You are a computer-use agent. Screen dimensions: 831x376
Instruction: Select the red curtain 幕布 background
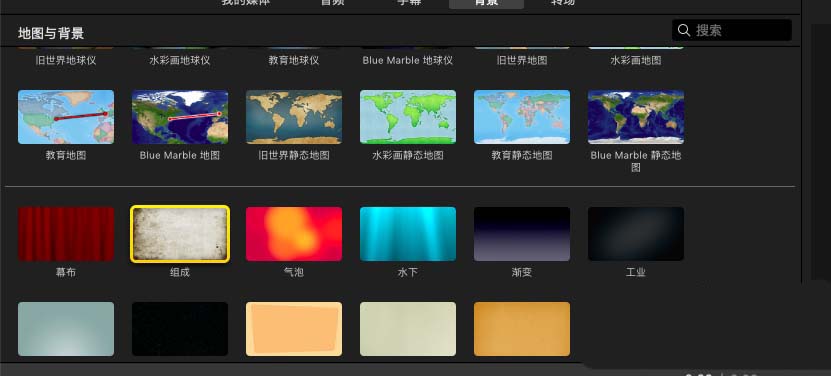tap(66, 234)
